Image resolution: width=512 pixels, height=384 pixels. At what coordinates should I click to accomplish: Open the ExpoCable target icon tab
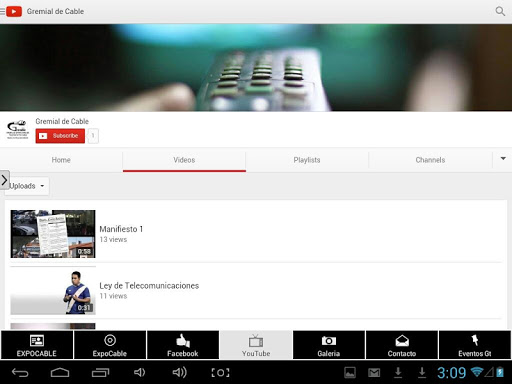tap(110, 345)
